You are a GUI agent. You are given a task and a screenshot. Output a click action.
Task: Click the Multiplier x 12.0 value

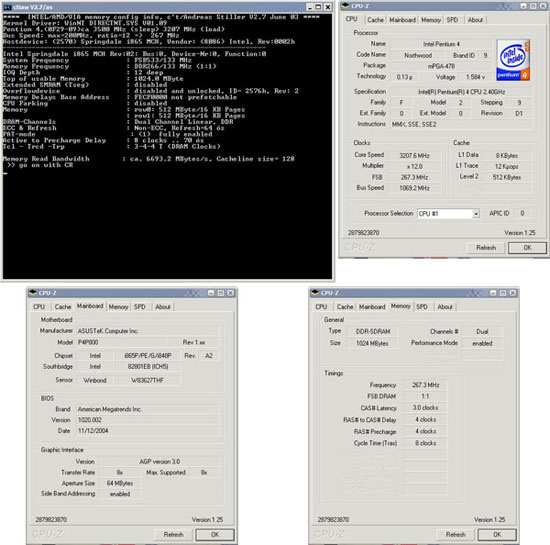[x=414, y=166]
